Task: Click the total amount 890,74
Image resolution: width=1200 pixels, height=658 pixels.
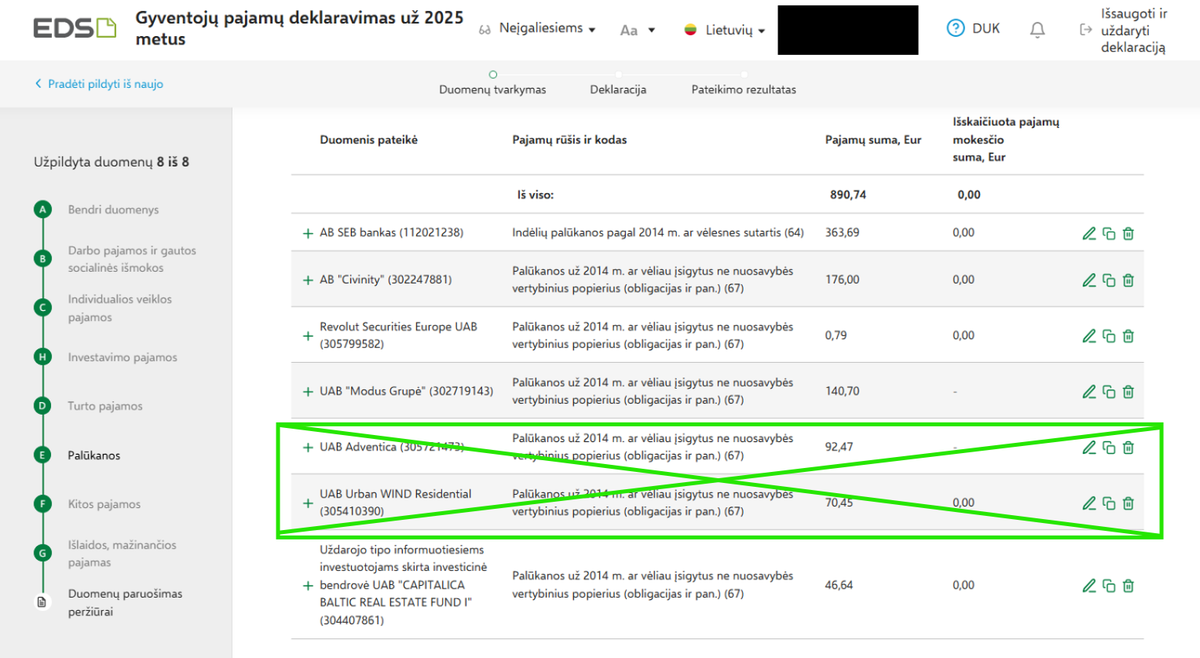Action: pyautogui.click(x=848, y=195)
